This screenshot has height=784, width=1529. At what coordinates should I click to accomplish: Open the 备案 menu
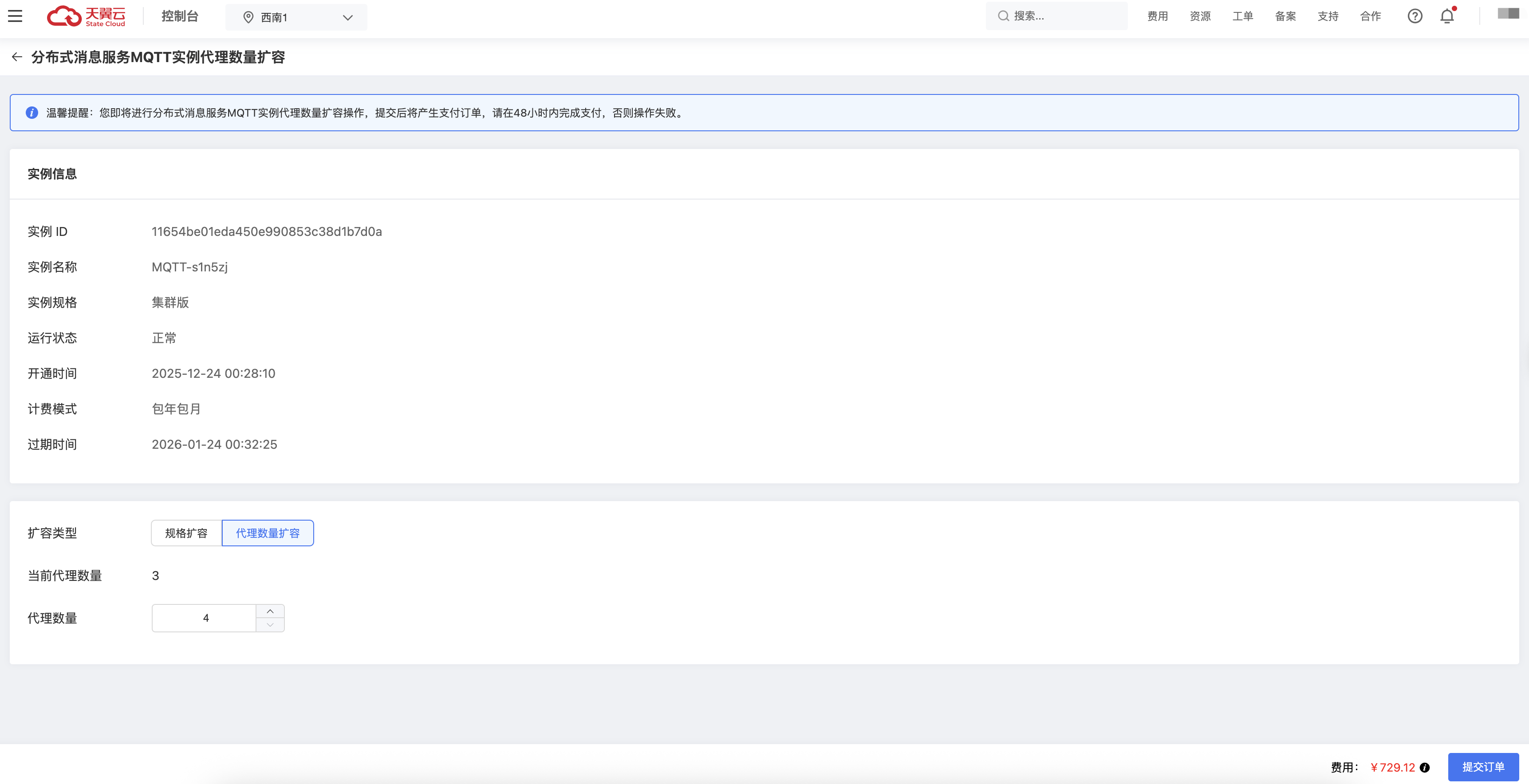point(1285,16)
